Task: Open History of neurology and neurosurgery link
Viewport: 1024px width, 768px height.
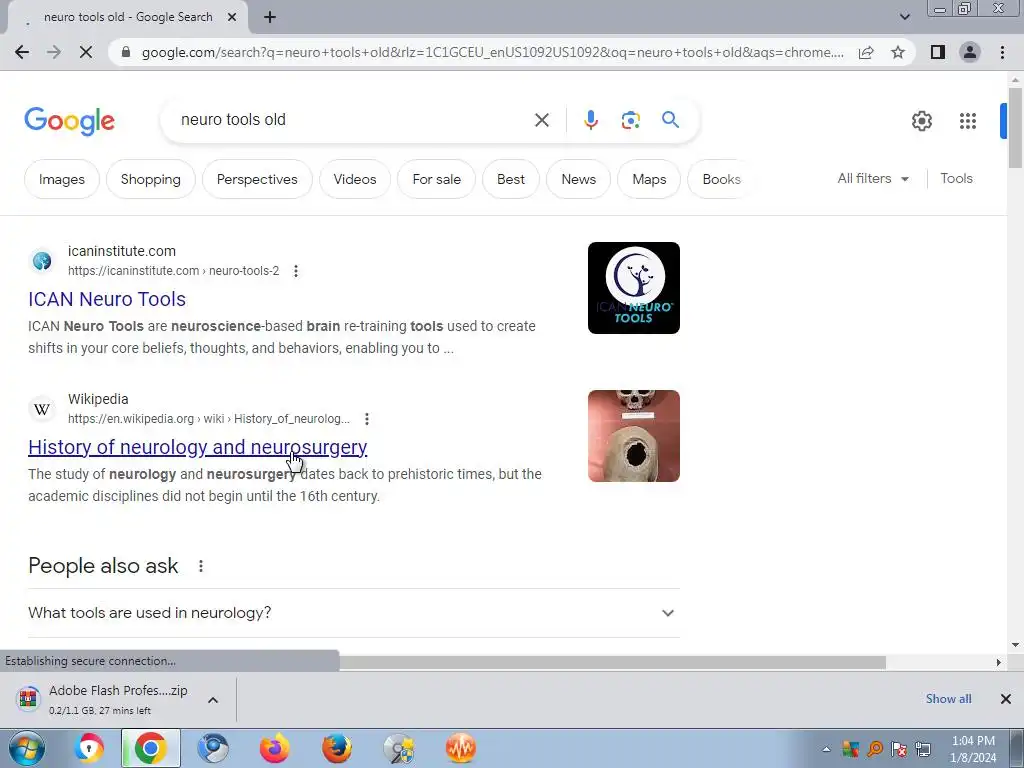Action: [198, 447]
